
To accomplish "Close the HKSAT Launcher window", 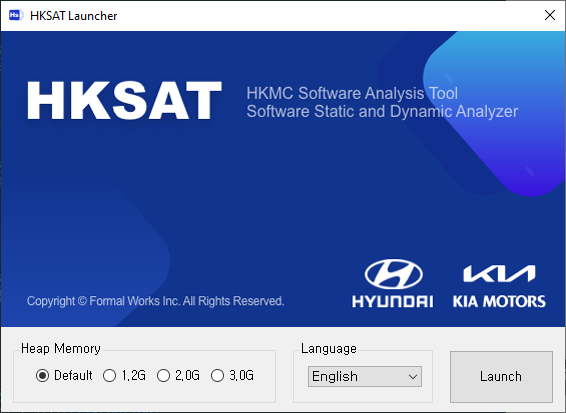I will pos(550,15).
